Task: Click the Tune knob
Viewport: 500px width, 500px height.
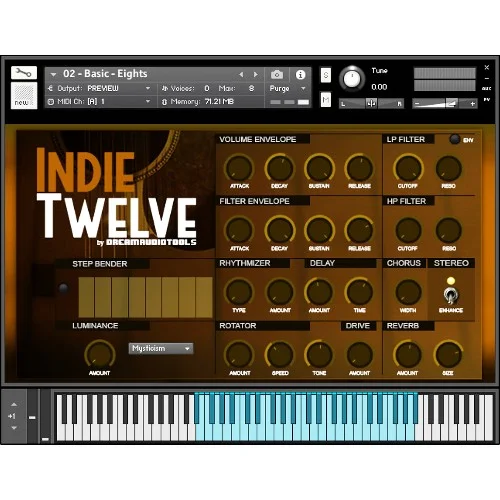Action: coord(352,79)
